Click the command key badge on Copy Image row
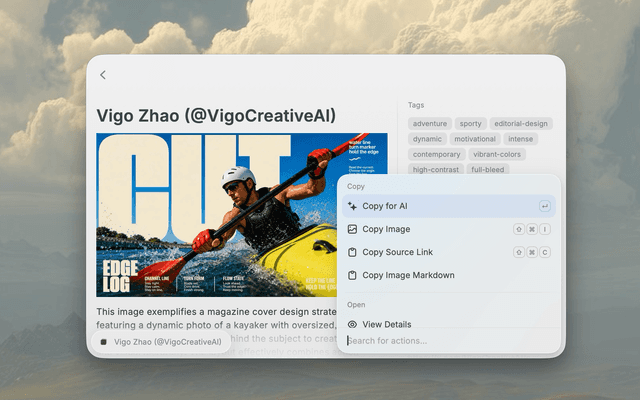Image resolution: width=640 pixels, height=400 pixels. (531, 229)
